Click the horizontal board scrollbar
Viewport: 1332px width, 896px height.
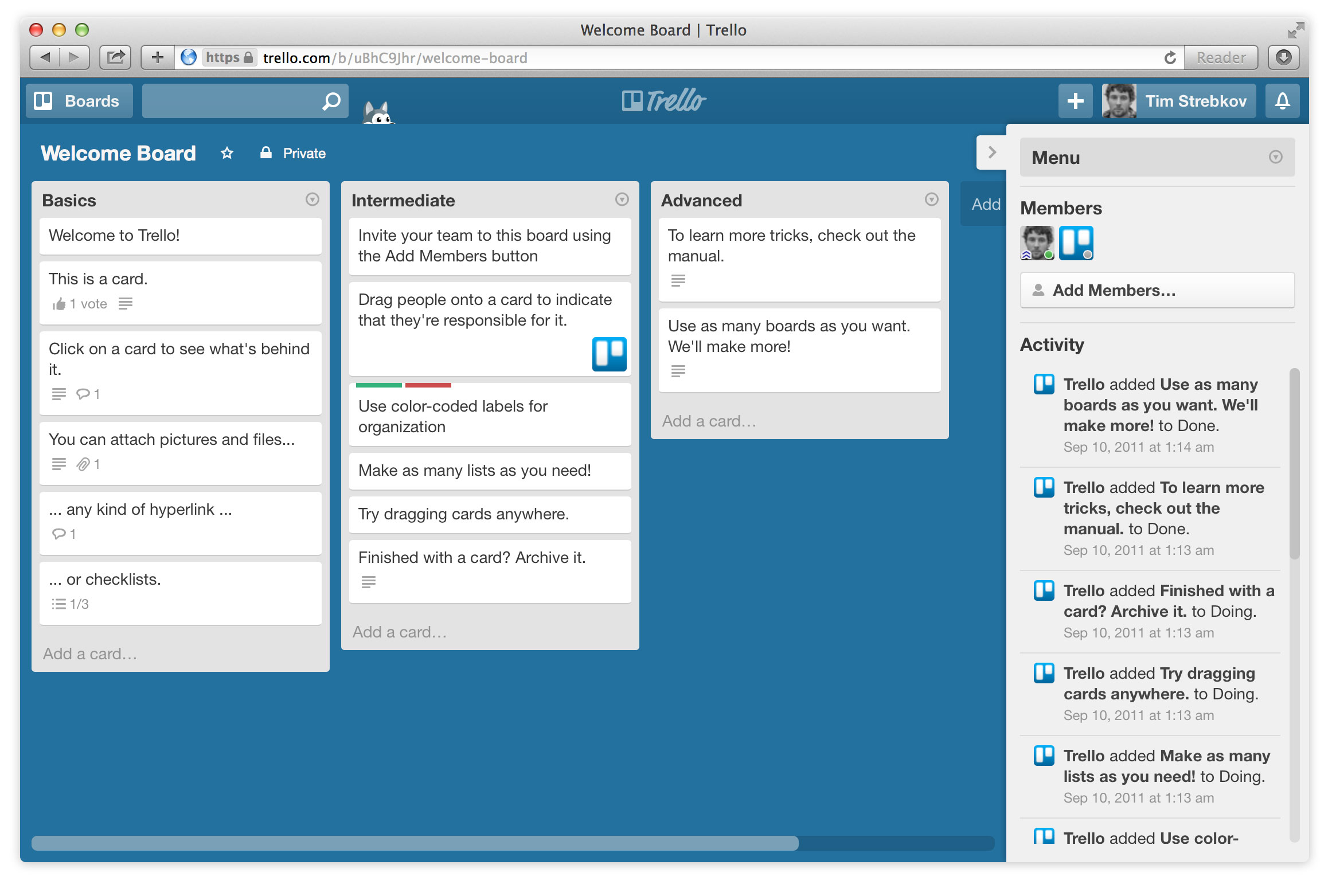(x=415, y=843)
